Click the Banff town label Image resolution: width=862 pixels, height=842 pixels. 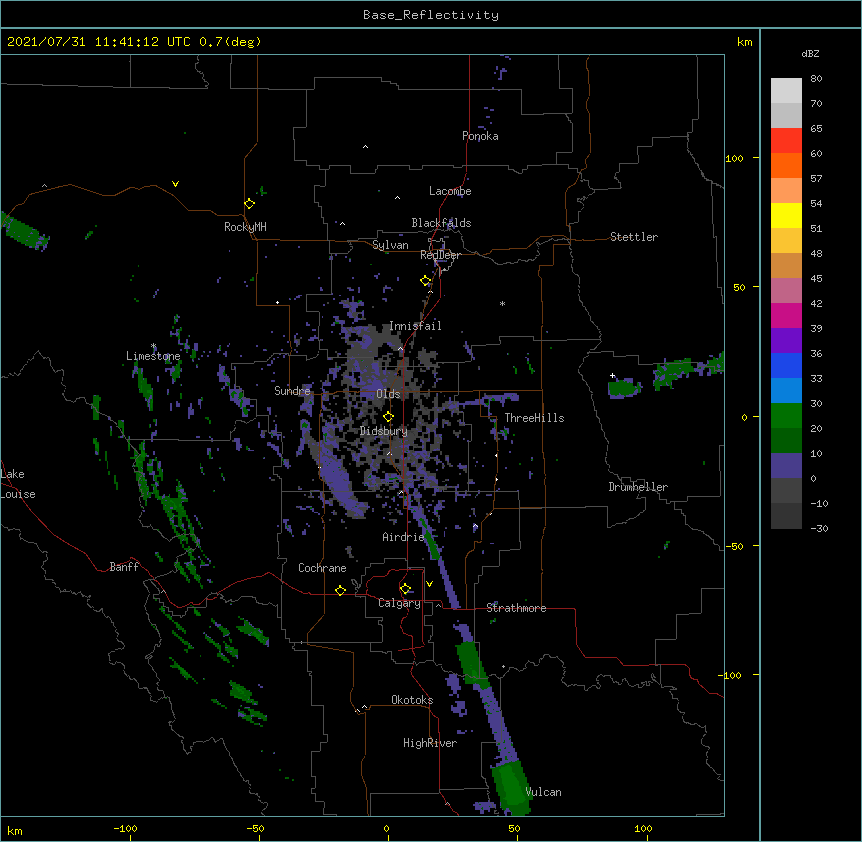tap(124, 567)
